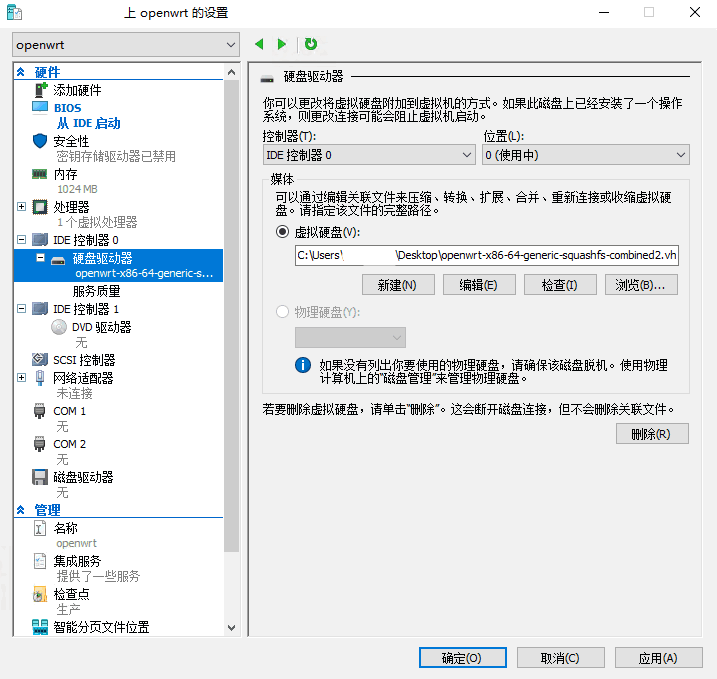717x679 pixels.
Task: Click the 1024 MB memory value
Action: [77, 189]
